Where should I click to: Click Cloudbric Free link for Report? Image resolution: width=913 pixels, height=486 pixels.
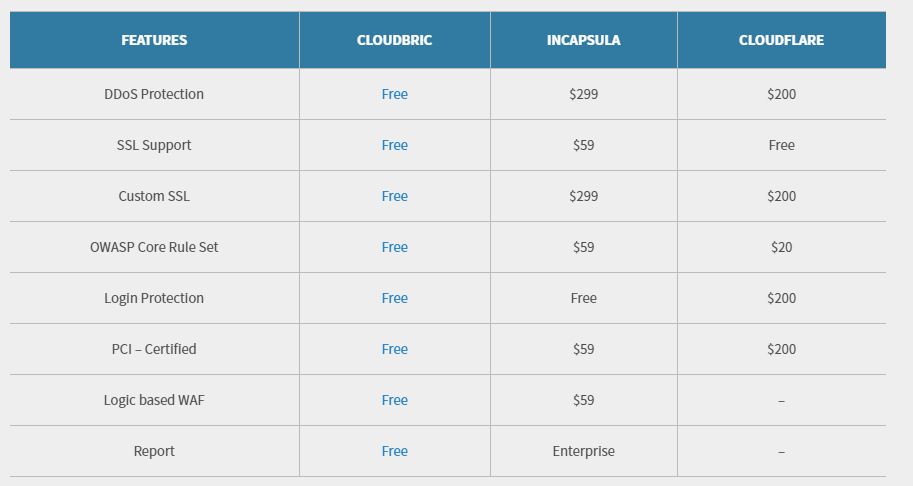click(x=394, y=451)
